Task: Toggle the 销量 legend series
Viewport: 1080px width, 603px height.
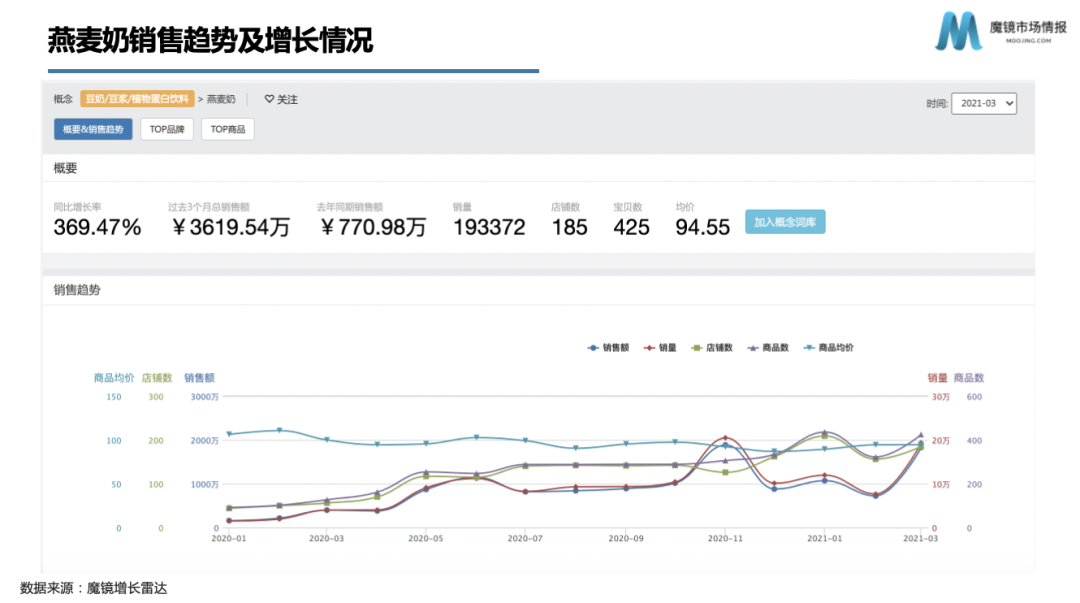Action: (660, 347)
